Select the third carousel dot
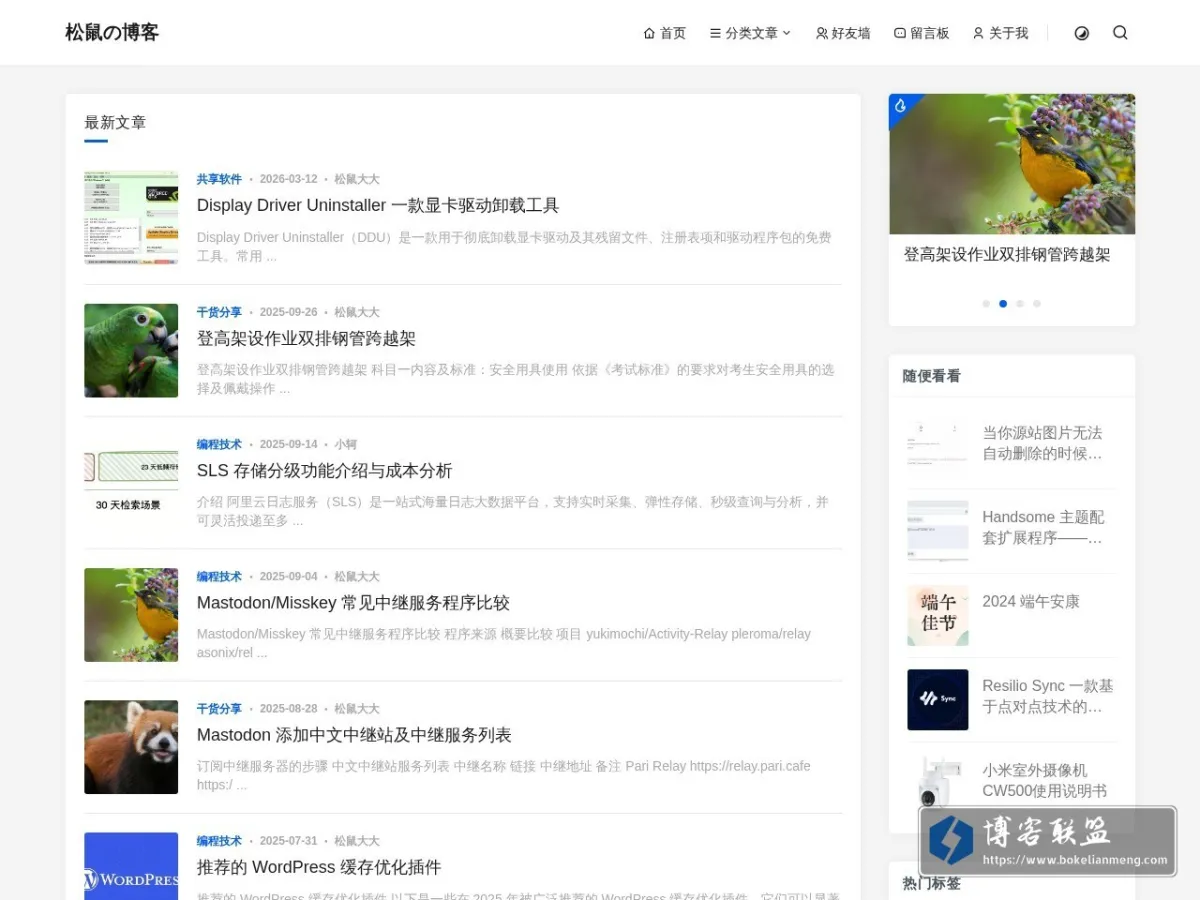This screenshot has height=900, width=1200. tap(1020, 303)
